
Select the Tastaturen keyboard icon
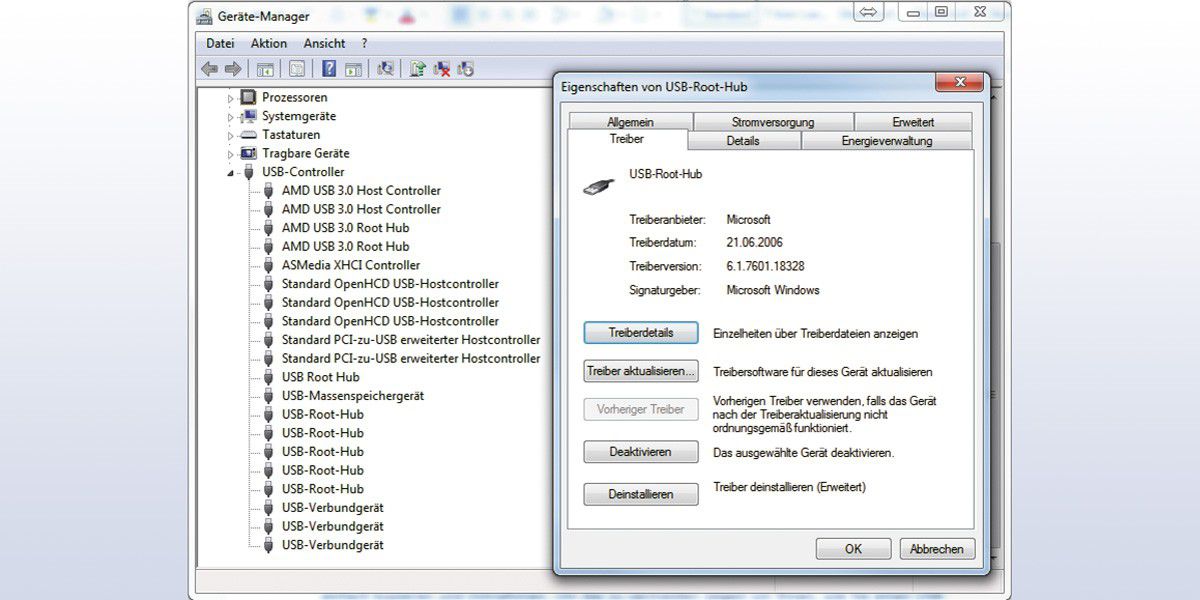point(249,135)
